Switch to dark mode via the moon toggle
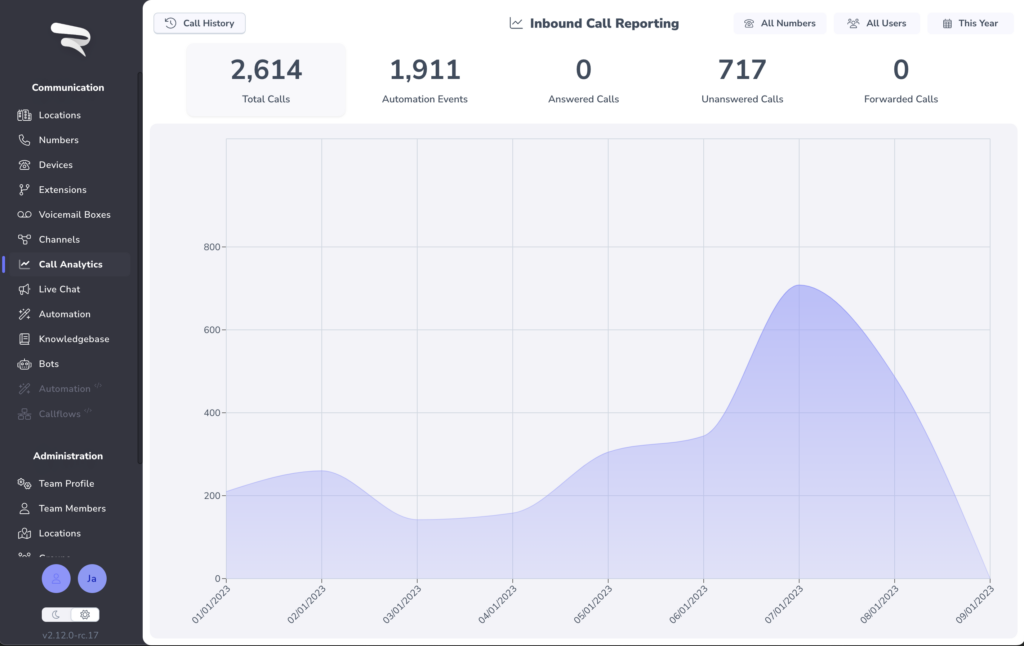 [x=56, y=615]
